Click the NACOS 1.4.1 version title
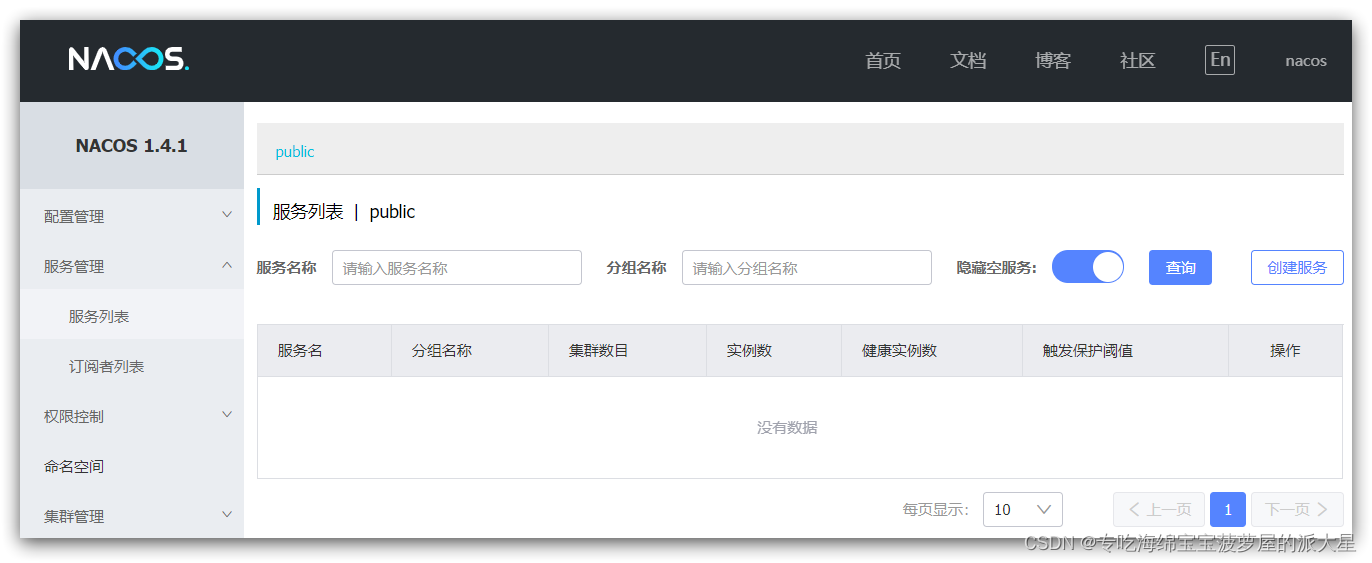 pyautogui.click(x=131, y=145)
